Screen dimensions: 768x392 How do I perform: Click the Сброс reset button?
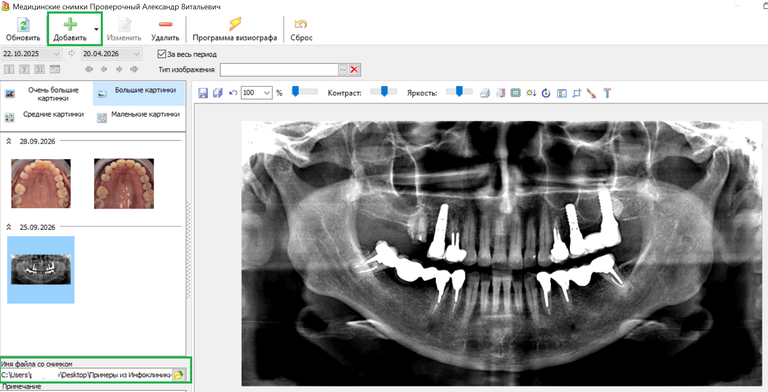301,29
